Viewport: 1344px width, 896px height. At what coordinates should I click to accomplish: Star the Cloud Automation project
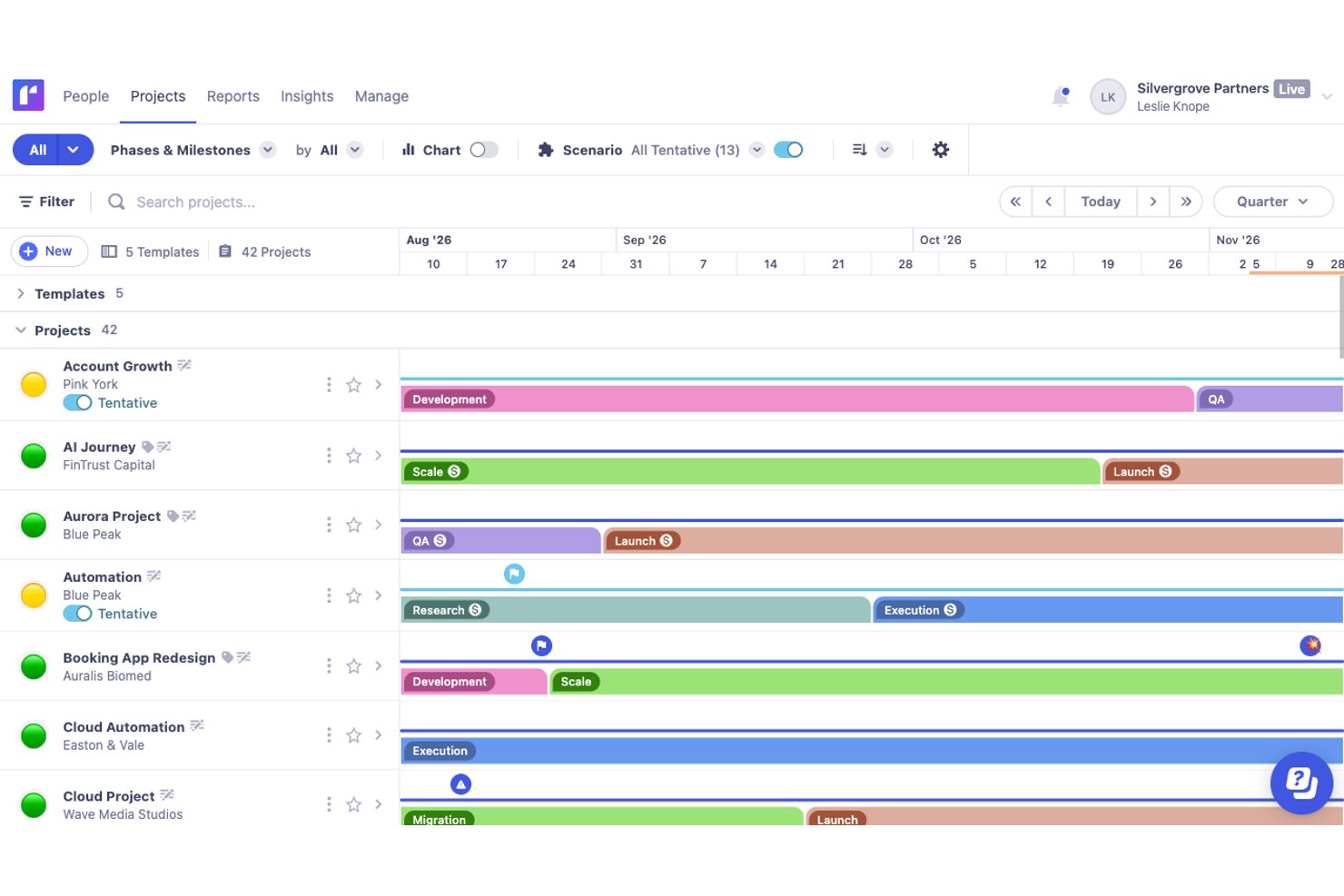(x=354, y=735)
